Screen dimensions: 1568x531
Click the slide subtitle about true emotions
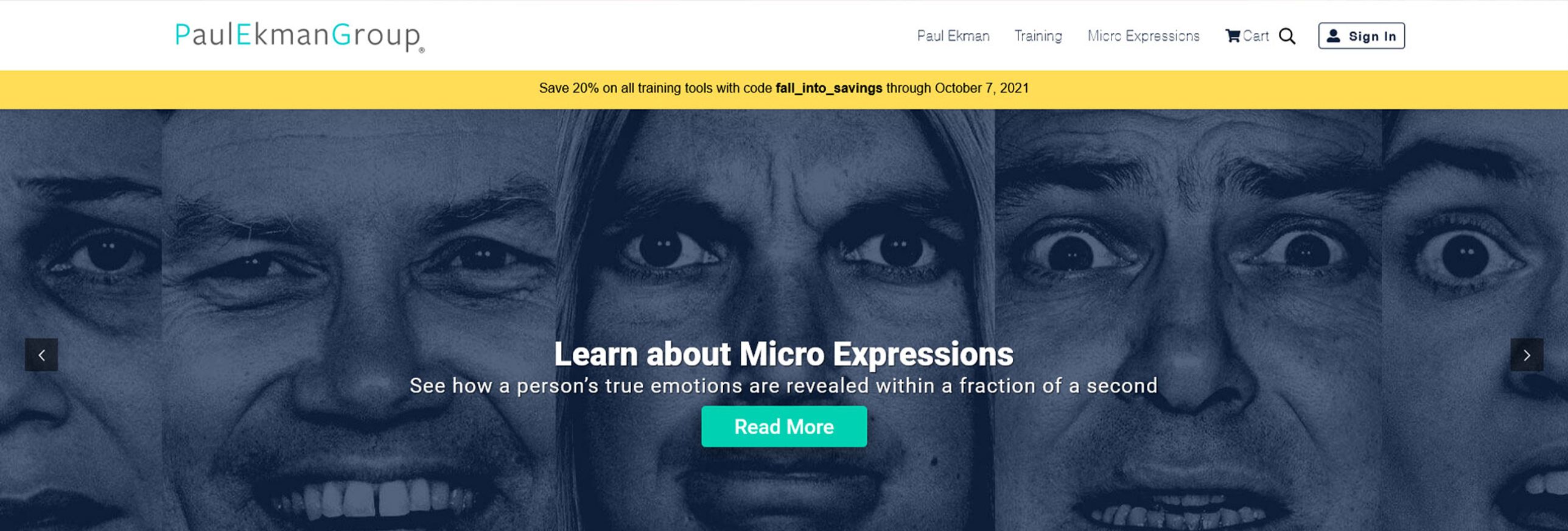[x=784, y=386]
